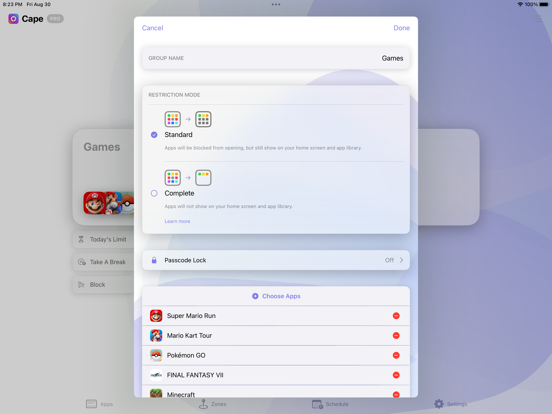The height and width of the screenshot is (414, 552).
Task: Click the 'Off' value in Passcode Lock row
Action: pyautogui.click(x=389, y=260)
